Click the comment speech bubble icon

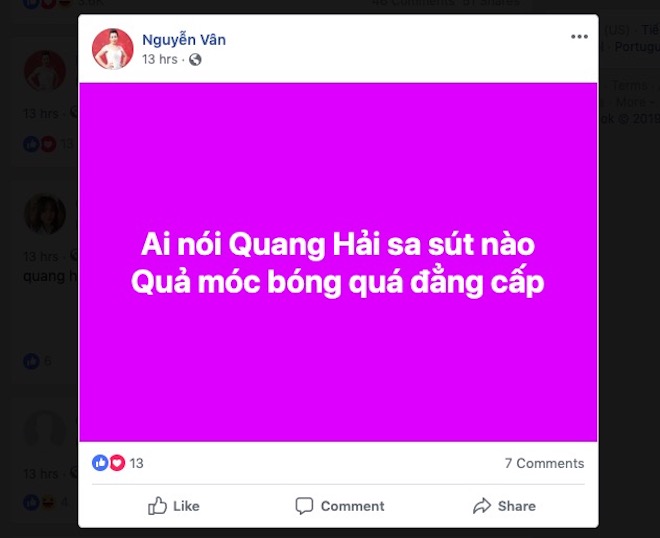(x=304, y=506)
